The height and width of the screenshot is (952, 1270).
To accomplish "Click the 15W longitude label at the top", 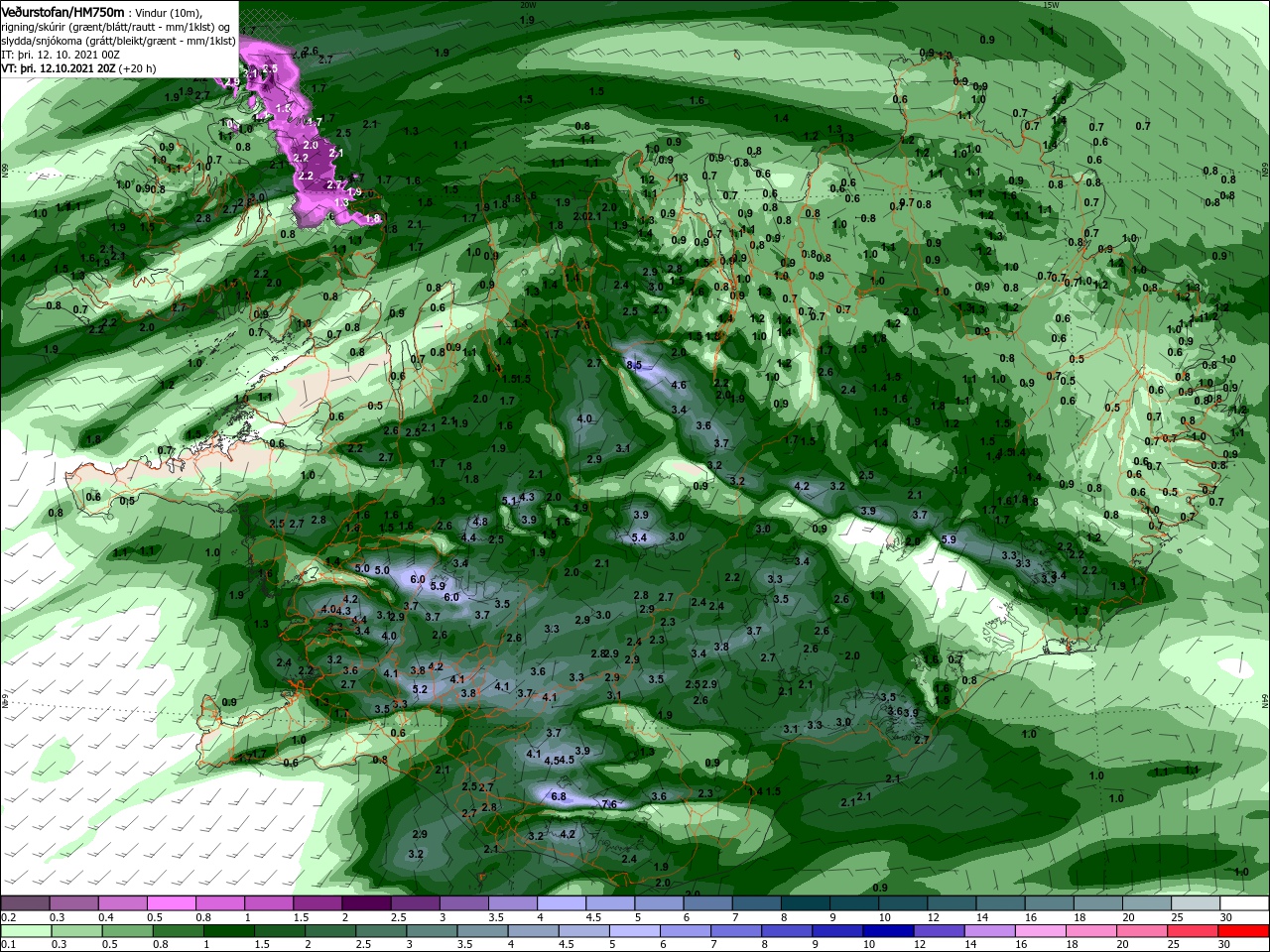I will pos(1051,5).
